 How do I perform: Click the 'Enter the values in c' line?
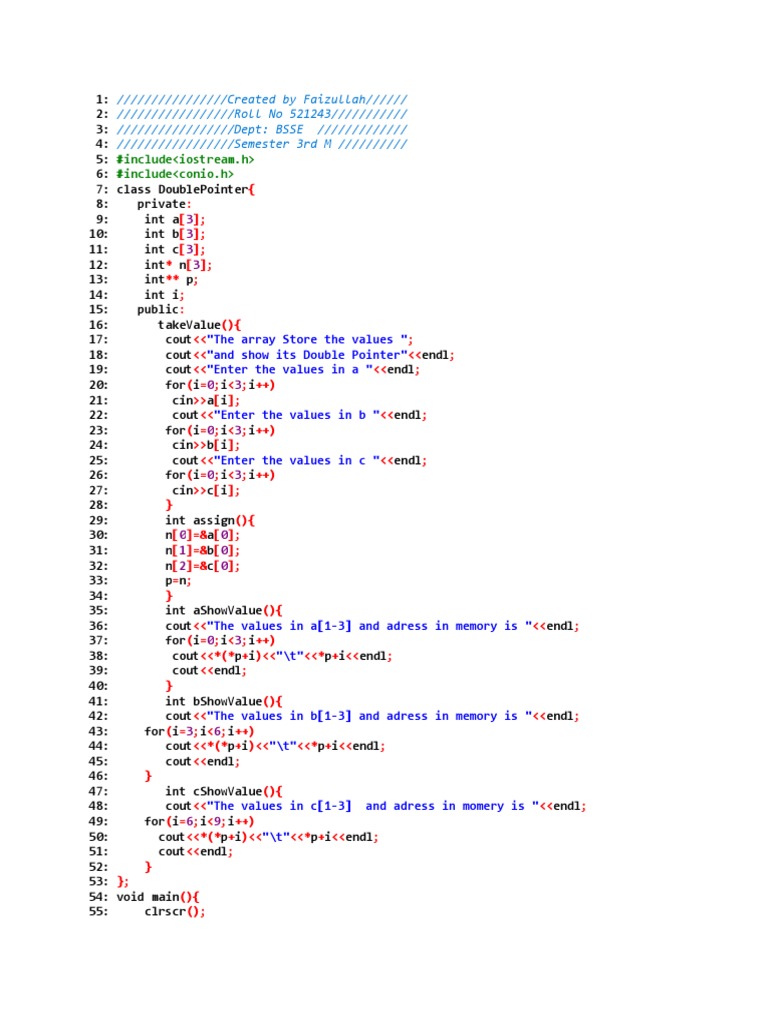300,460
